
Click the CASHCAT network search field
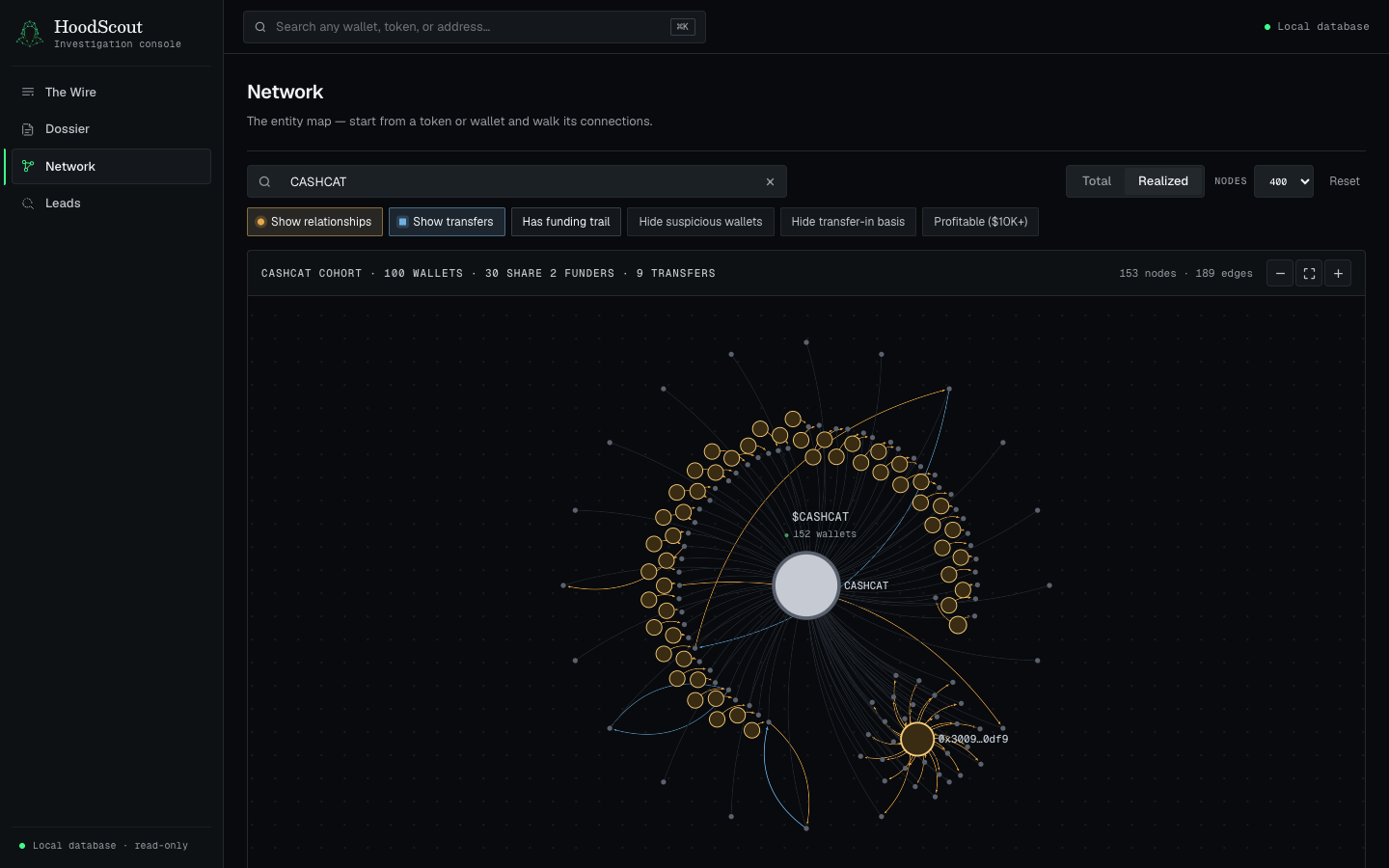coord(517,181)
